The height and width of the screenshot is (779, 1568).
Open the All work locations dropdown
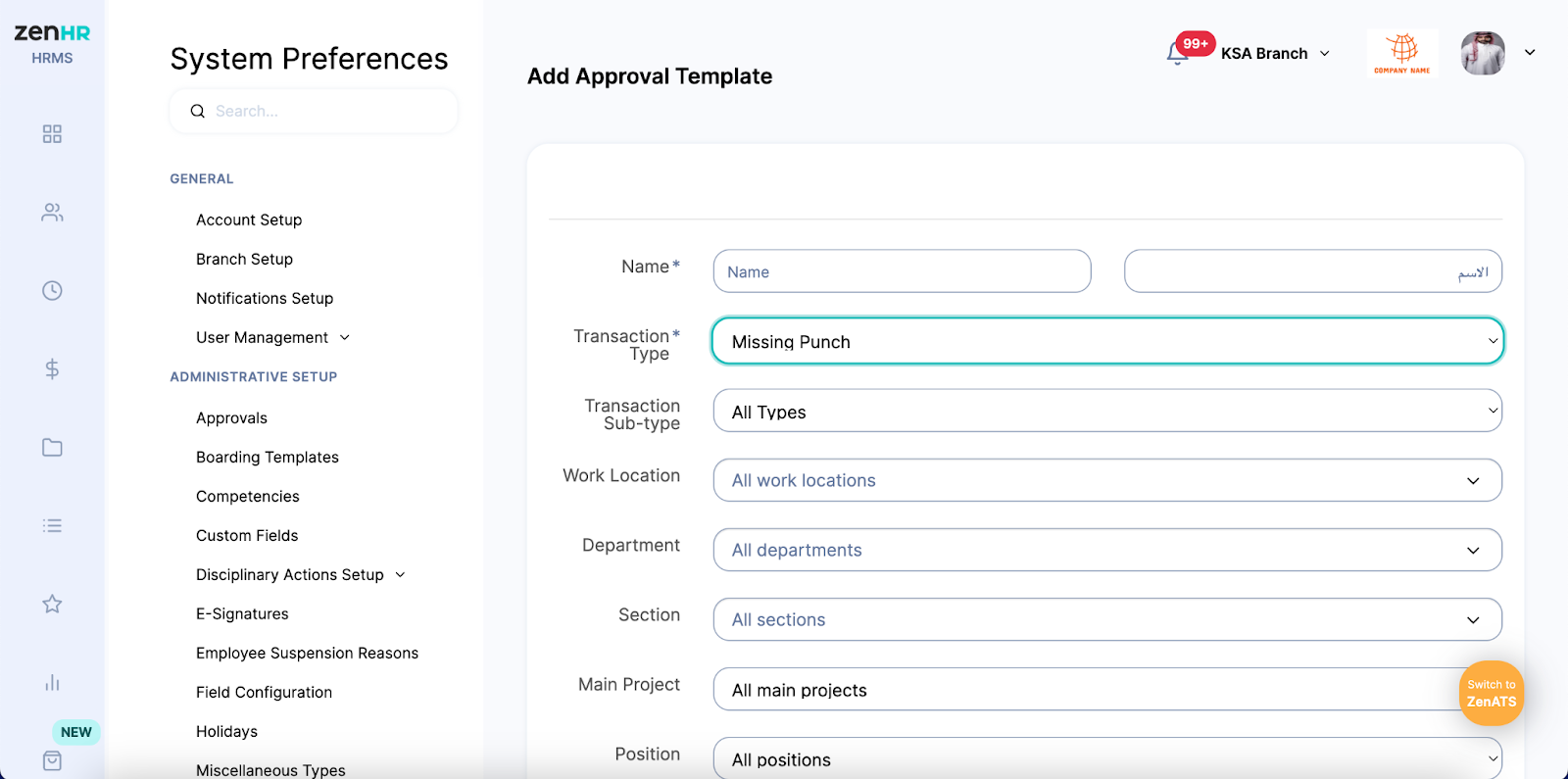point(1107,480)
